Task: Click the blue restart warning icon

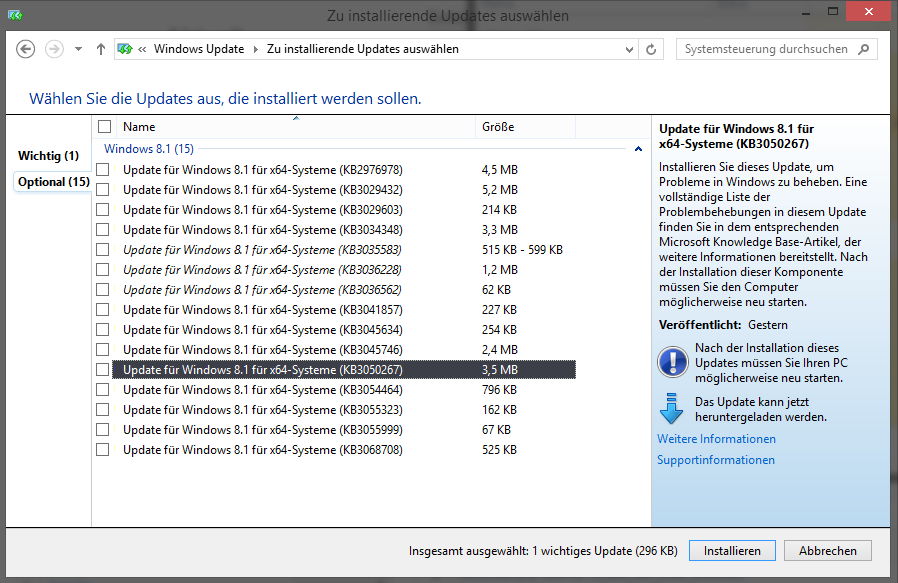Action: click(672, 362)
